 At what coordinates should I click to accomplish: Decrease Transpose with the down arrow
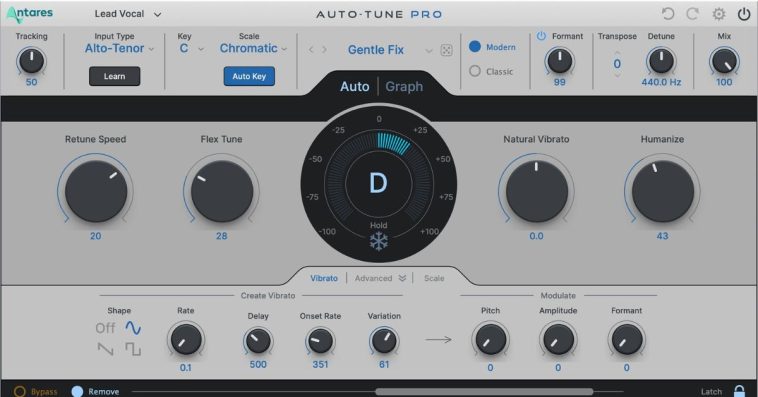617,76
